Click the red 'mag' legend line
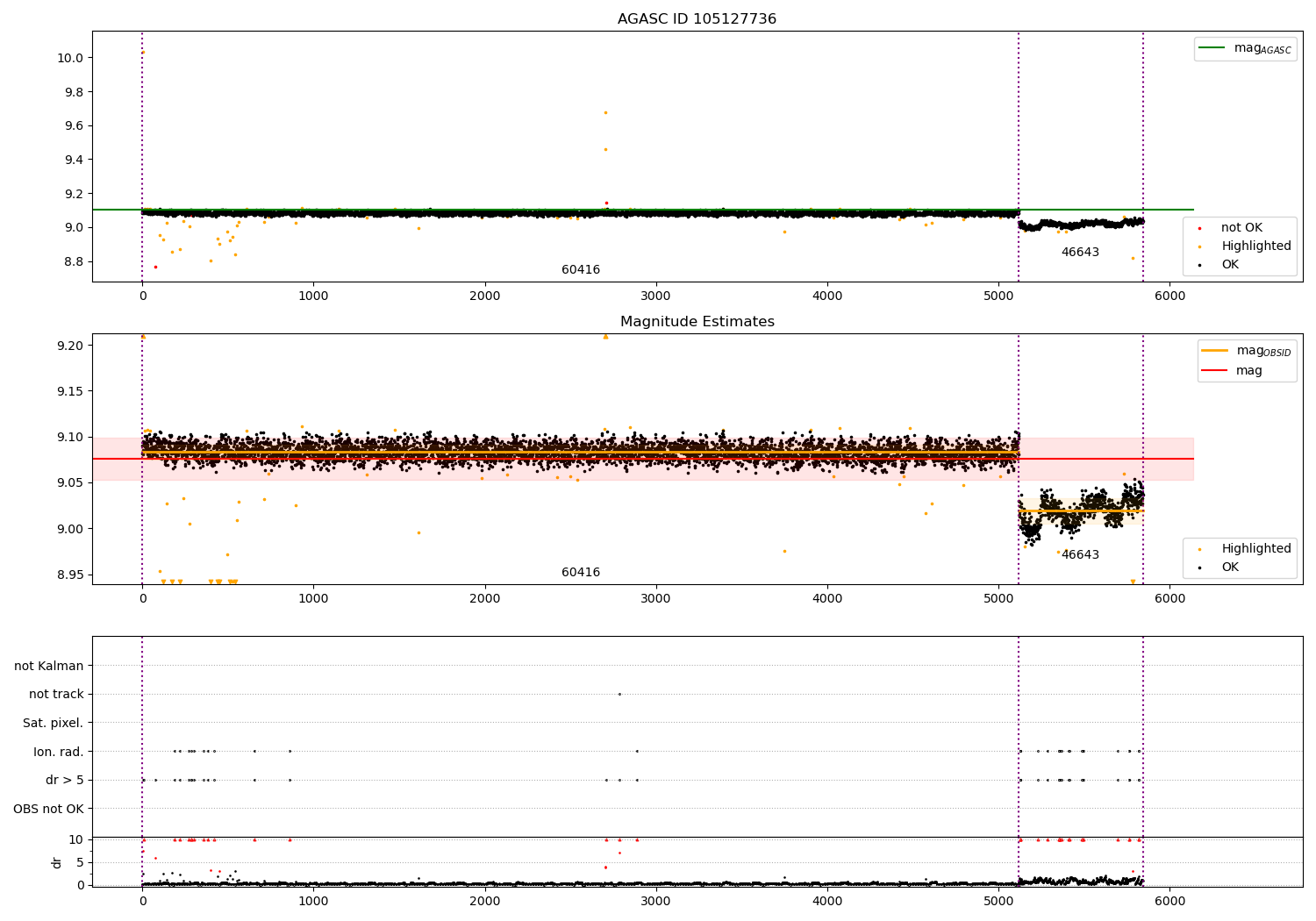This screenshot has height=921, width=1316. (x=1215, y=371)
